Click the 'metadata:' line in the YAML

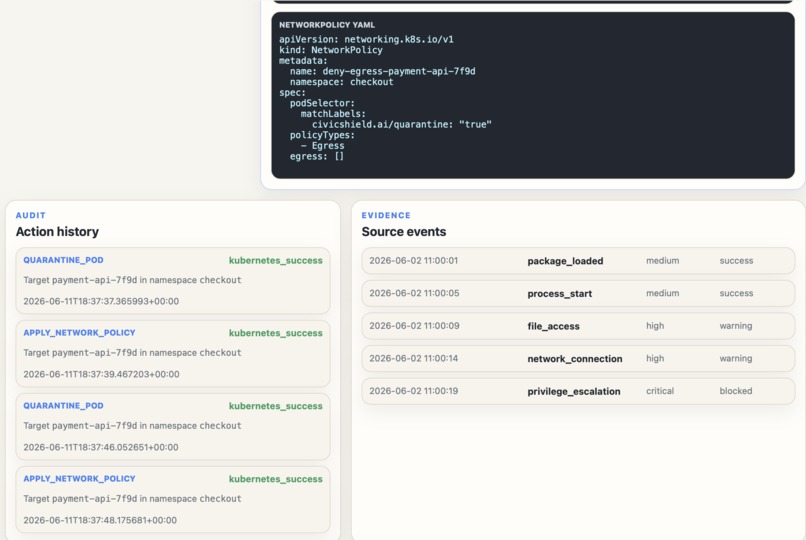pos(303,61)
